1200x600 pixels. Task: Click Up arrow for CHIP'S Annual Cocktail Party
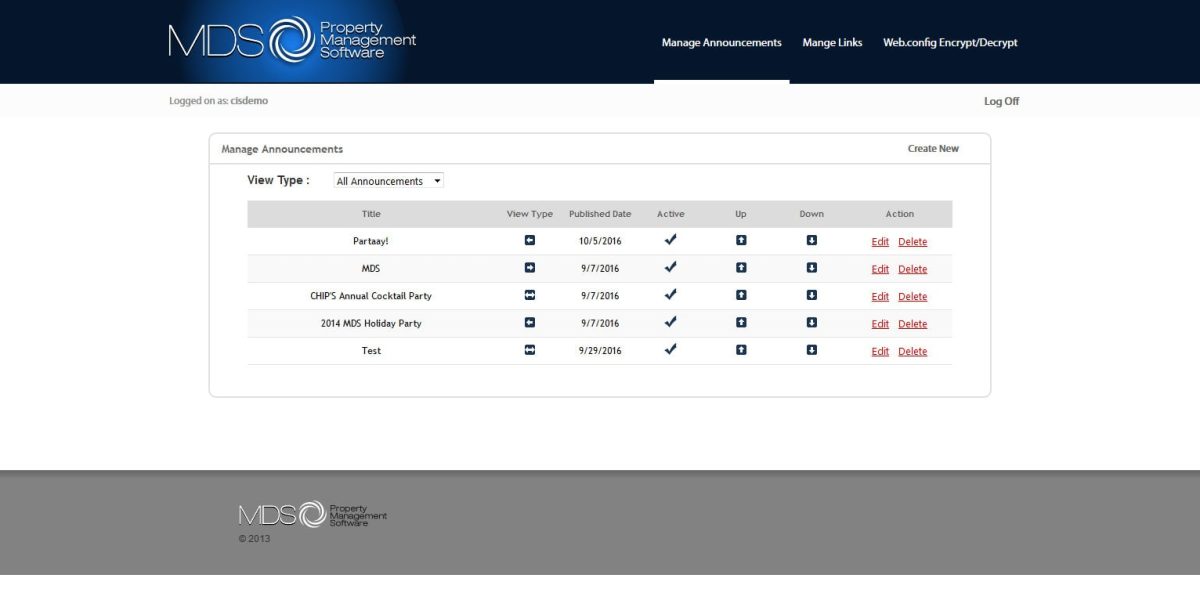741,295
